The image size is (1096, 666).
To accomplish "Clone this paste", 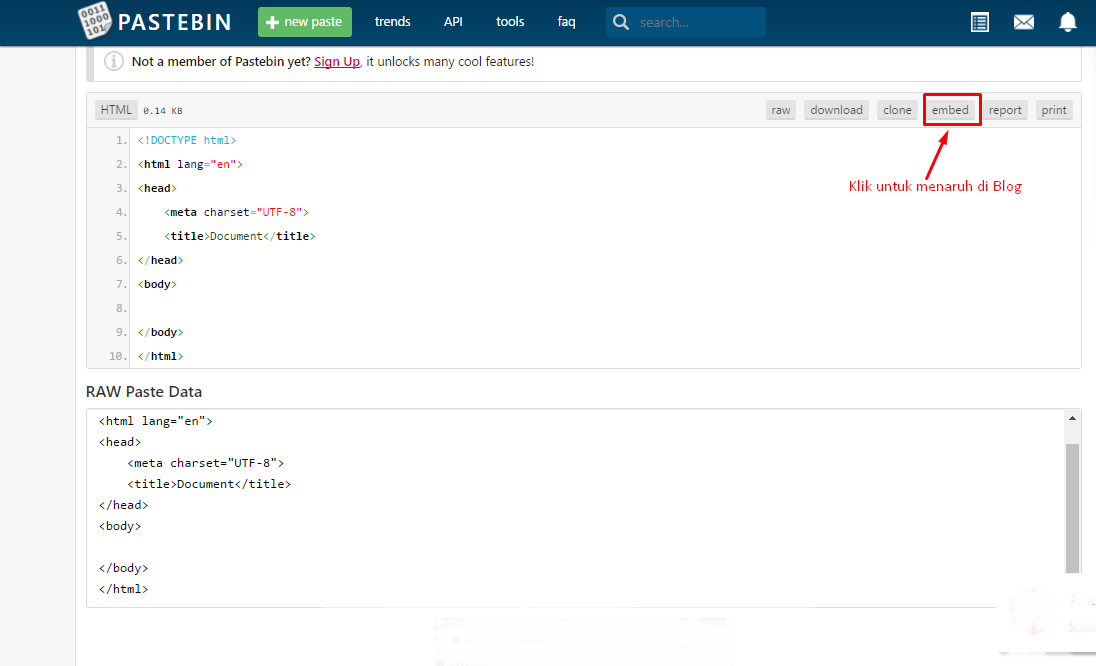I will coord(897,109).
